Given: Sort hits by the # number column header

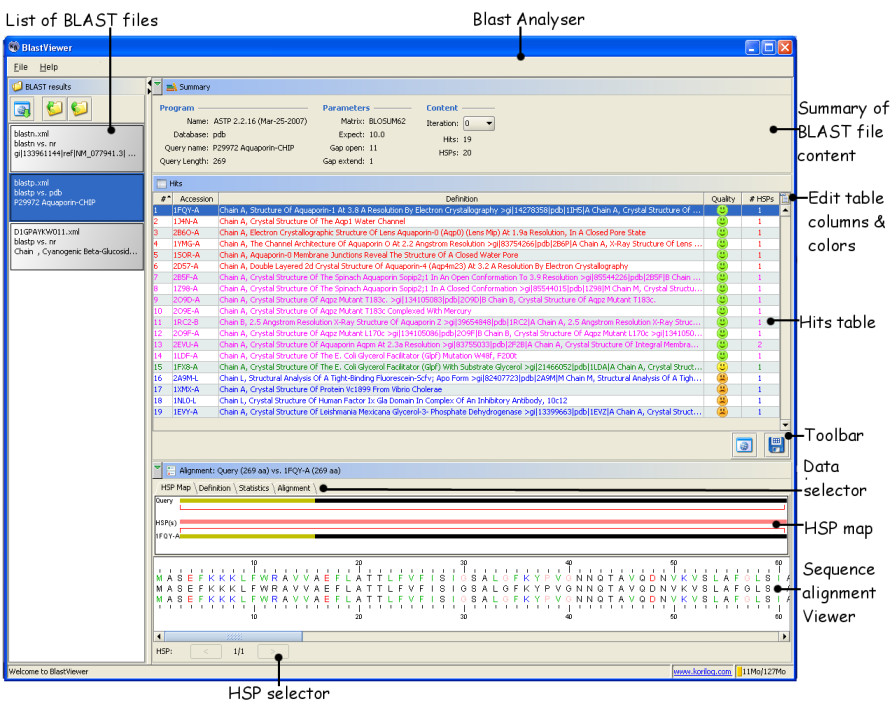Looking at the screenshot, I should click(x=163, y=199).
